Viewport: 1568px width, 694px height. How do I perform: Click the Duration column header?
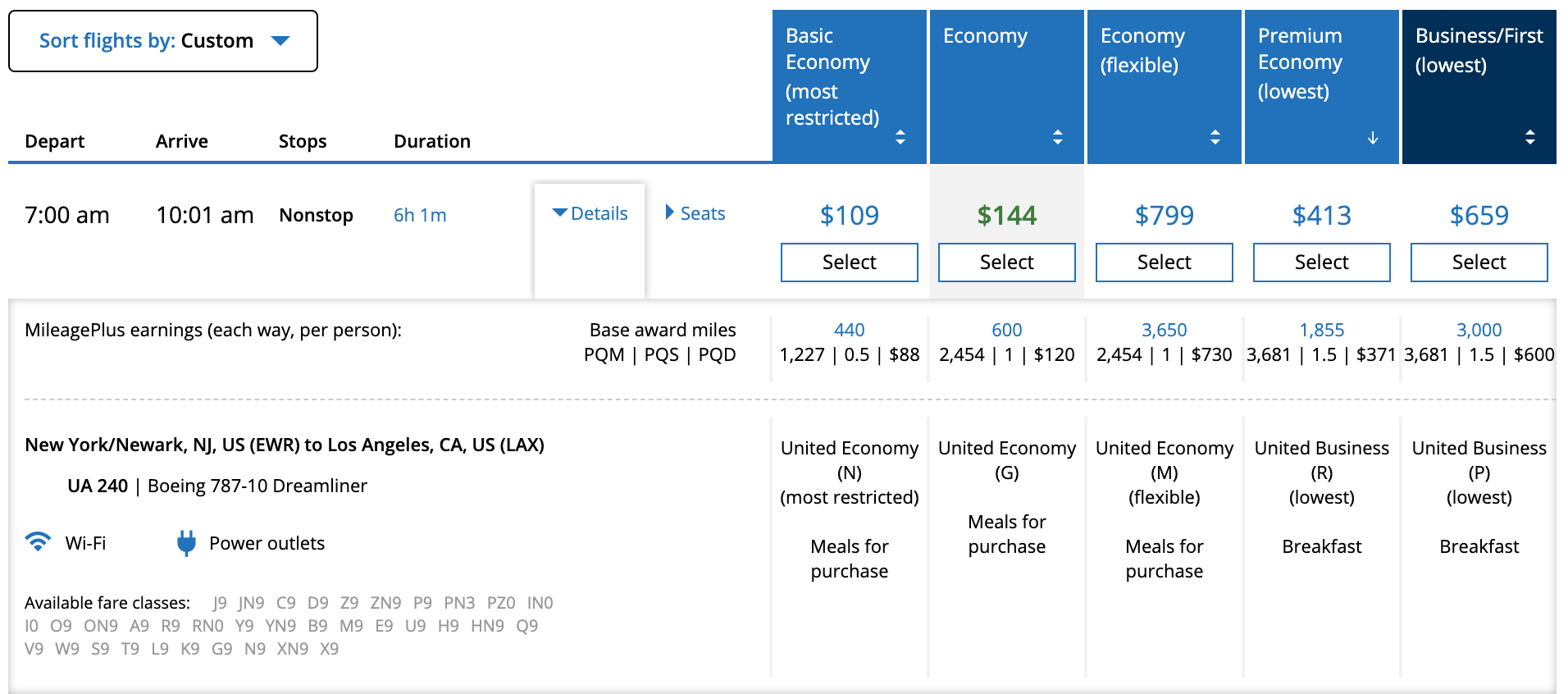(432, 141)
